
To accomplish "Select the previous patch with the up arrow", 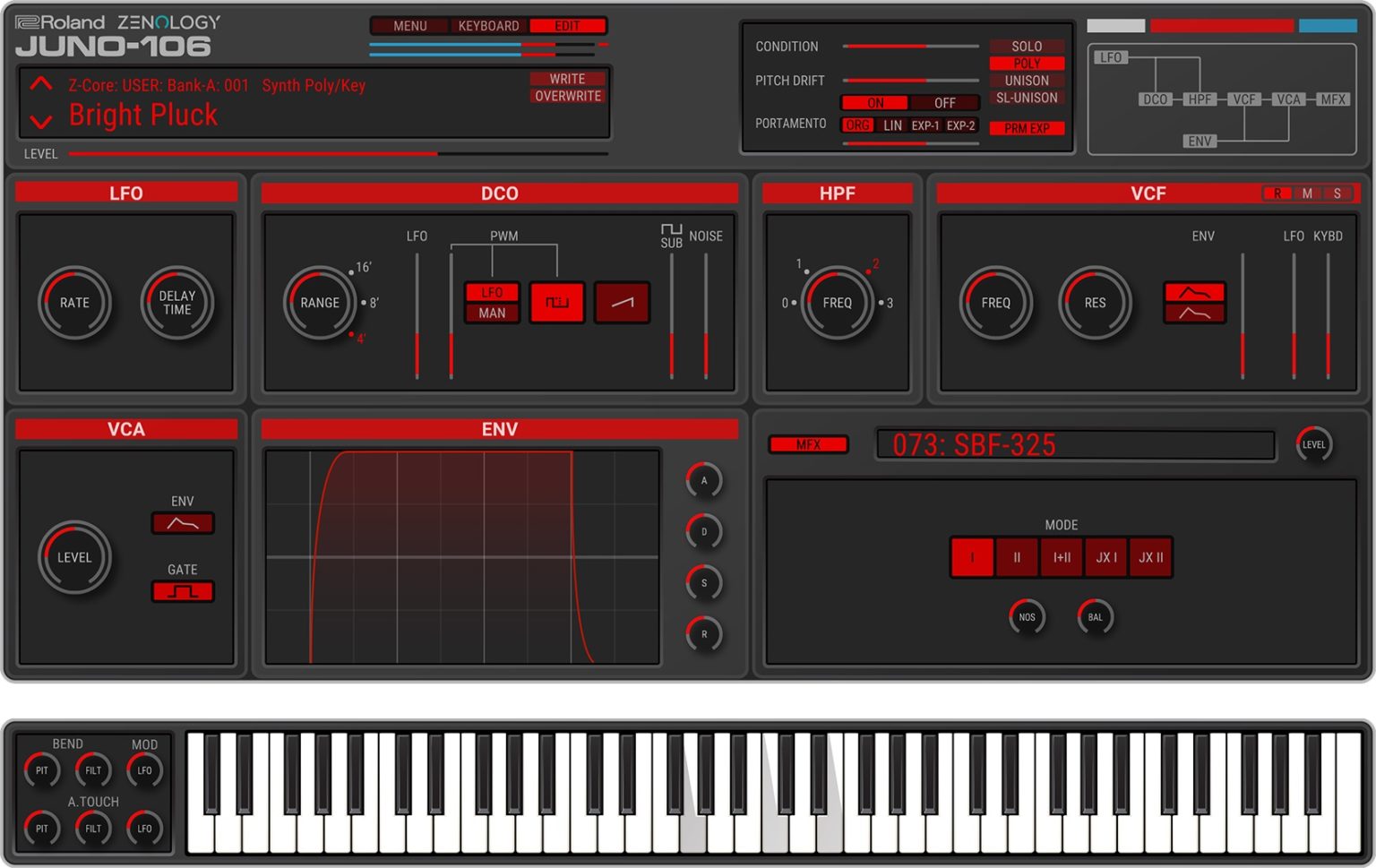I will tap(41, 84).
